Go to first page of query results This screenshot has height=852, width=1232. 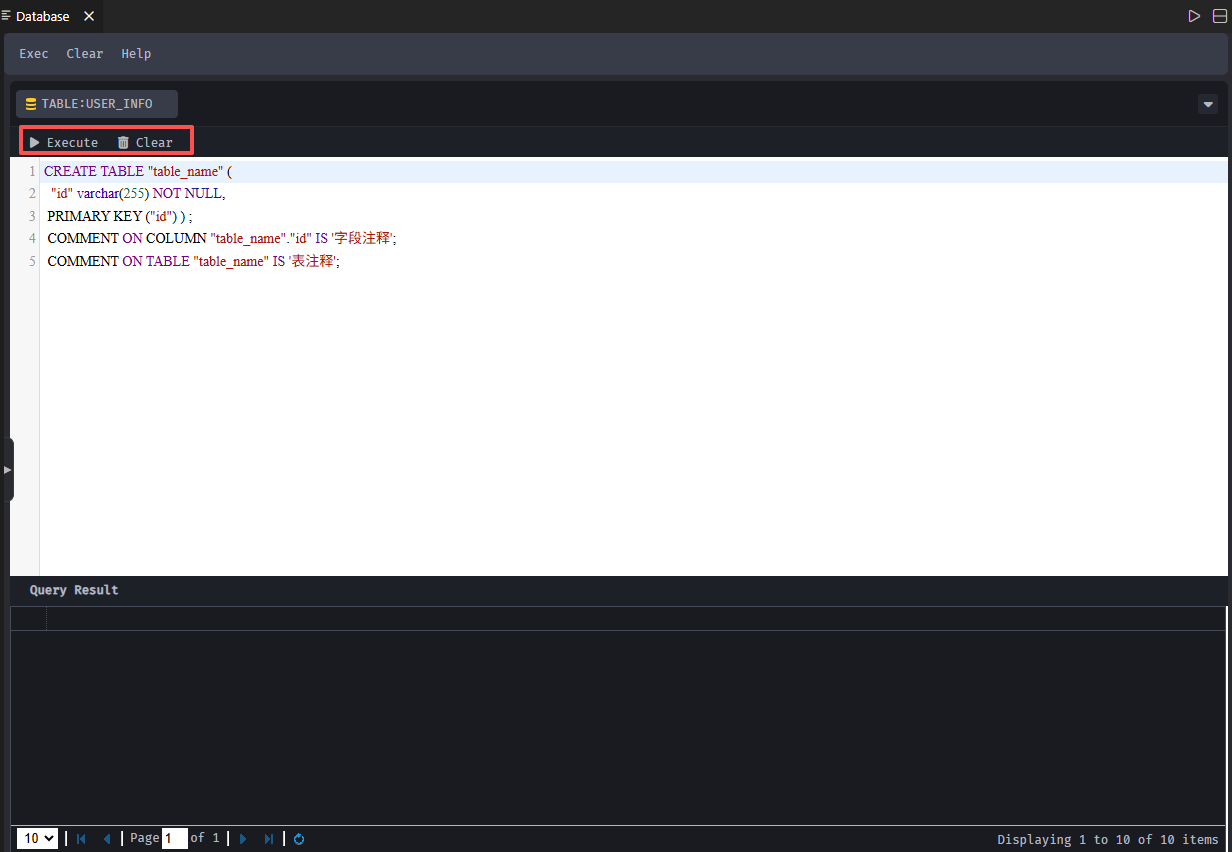pyautogui.click(x=81, y=839)
